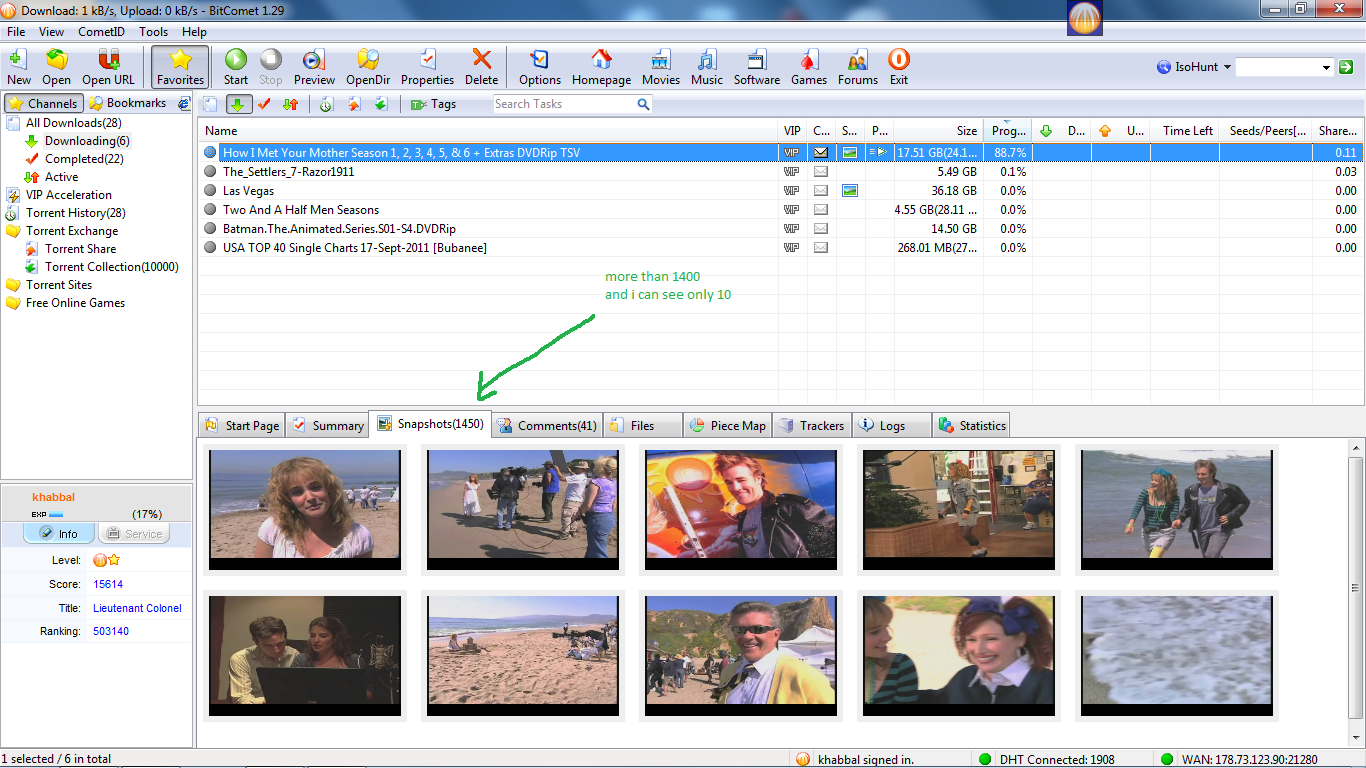1366x768 pixels.
Task: Open the Tools menu
Action: (x=153, y=32)
